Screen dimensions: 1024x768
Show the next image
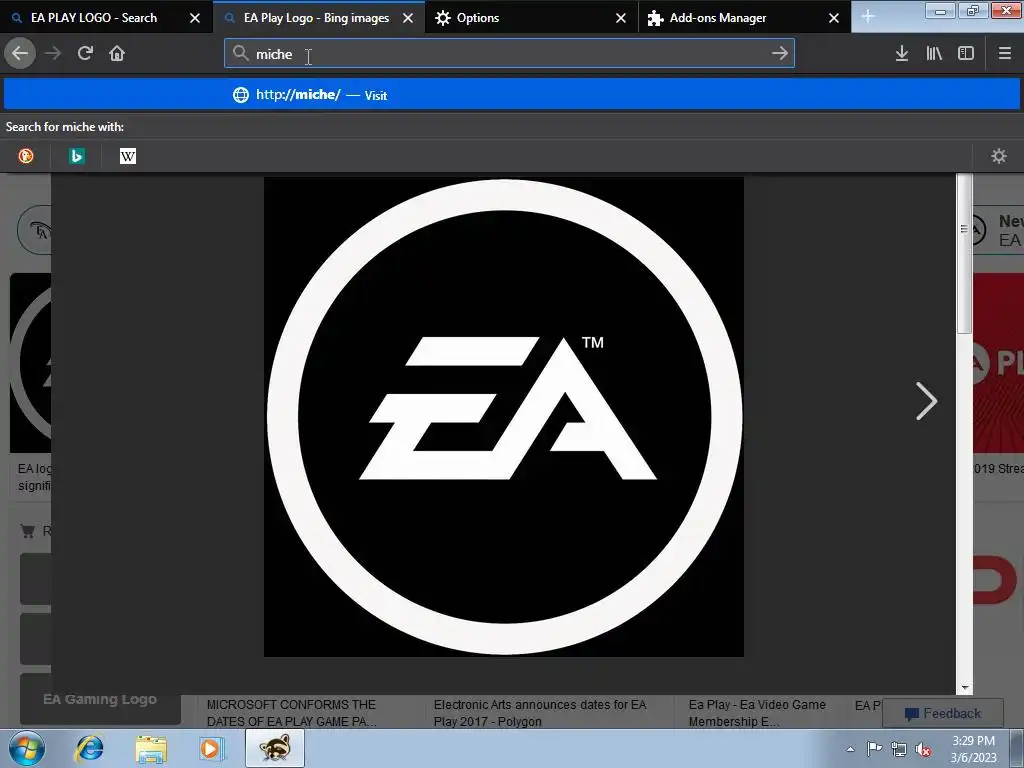coord(926,401)
